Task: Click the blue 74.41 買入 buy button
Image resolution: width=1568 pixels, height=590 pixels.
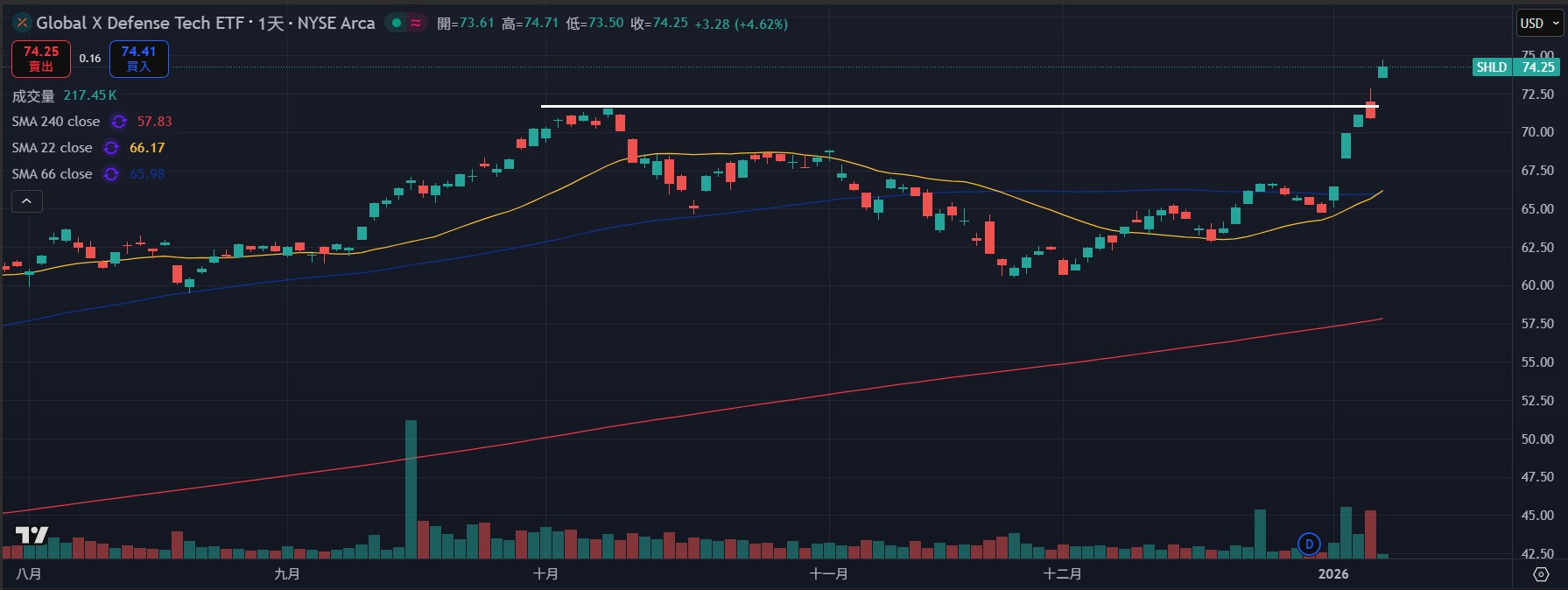Action: click(138, 59)
